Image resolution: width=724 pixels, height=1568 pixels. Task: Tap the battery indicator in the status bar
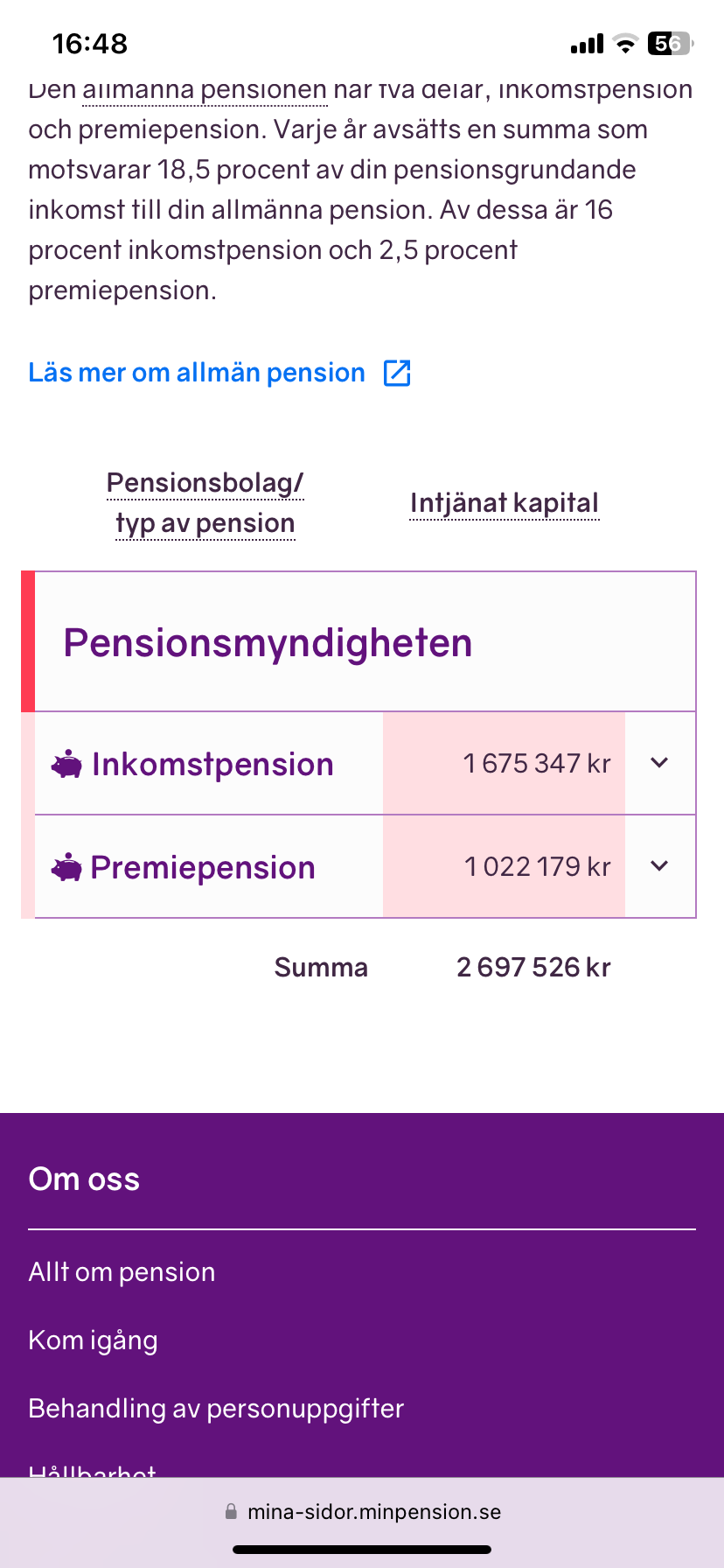click(x=669, y=44)
